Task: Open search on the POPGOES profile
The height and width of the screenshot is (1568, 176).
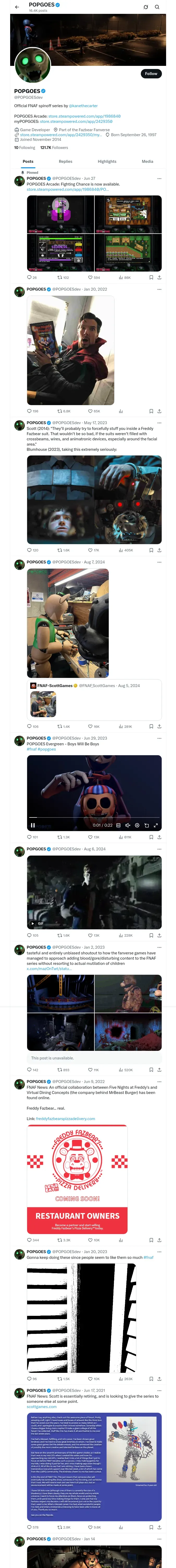Action: point(157,7)
